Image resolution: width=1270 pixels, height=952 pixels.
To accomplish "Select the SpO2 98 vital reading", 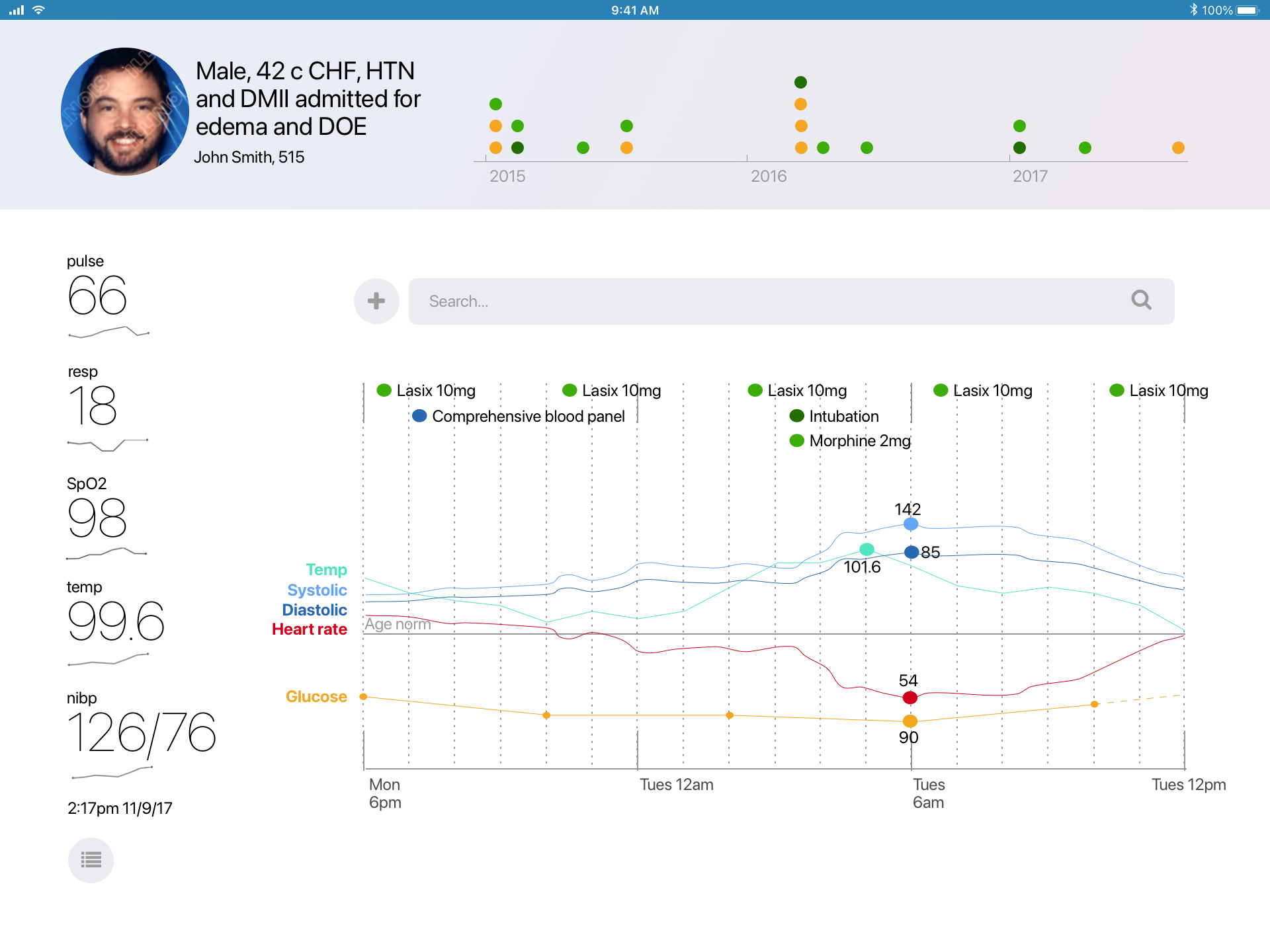I will [97, 518].
